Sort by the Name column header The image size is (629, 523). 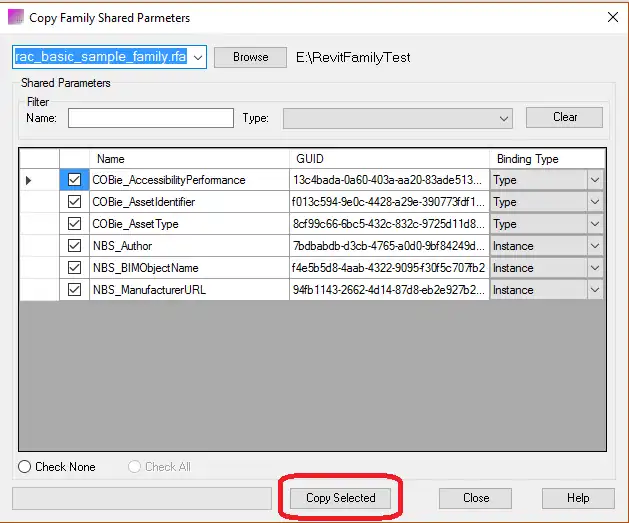pos(190,158)
